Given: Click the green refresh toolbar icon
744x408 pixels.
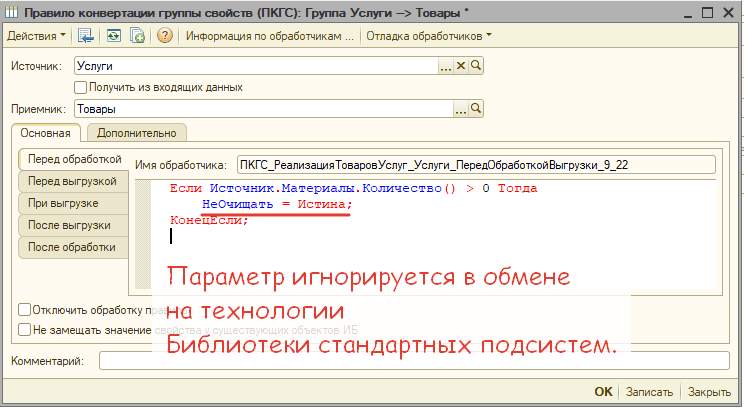Looking at the screenshot, I should [113, 36].
